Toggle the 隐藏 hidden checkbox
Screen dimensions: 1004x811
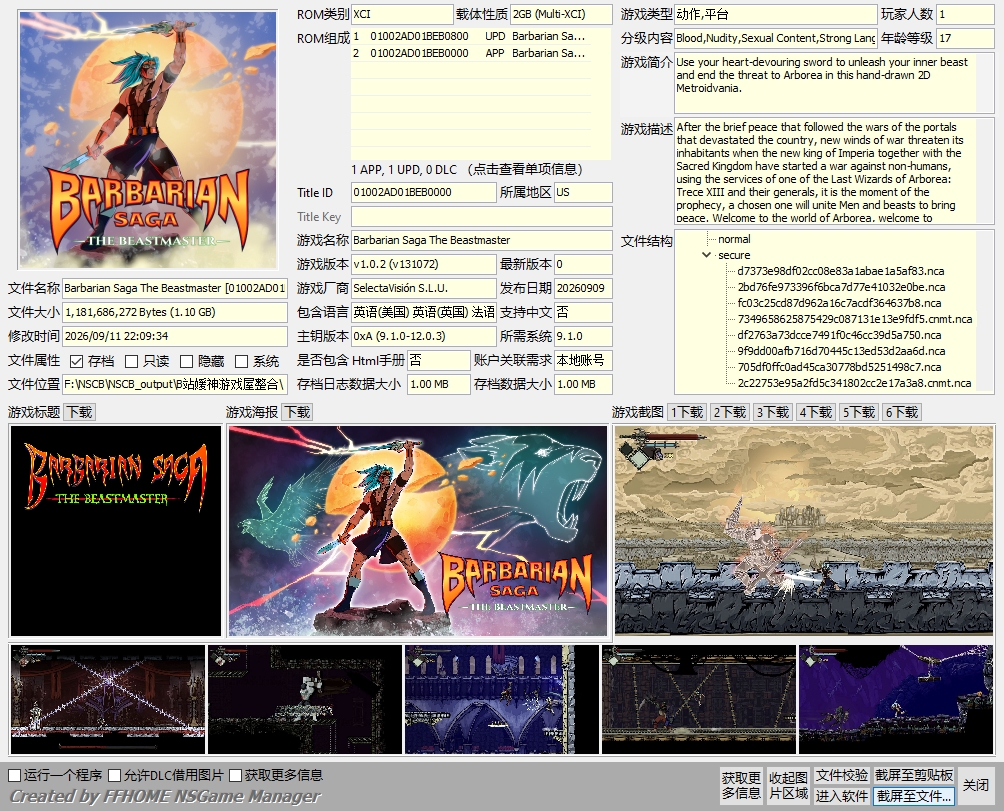(x=186, y=362)
